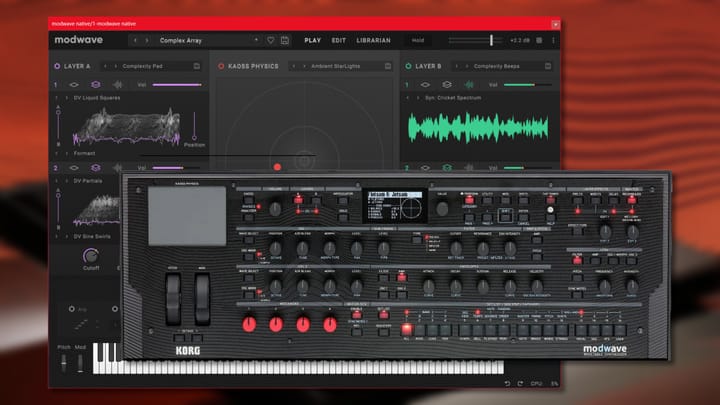720x405 pixels.
Task: Open the Syn: Cricket Spectrum sample selector
Action: pyautogui.click(x=453, y=98)
